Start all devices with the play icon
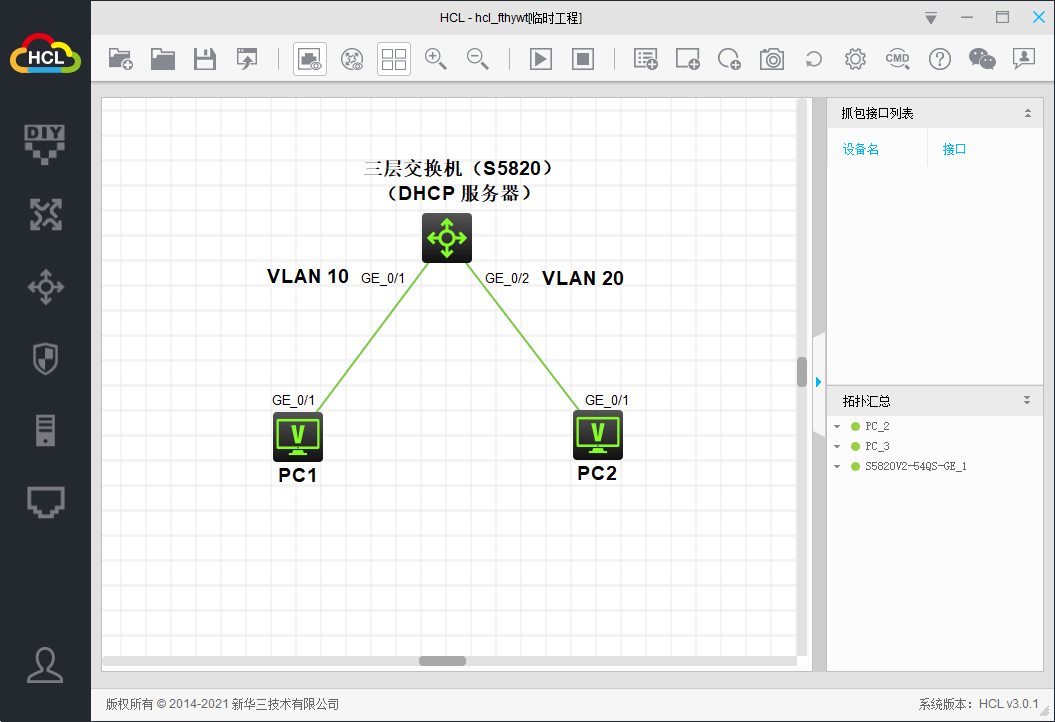 point(540,59)
